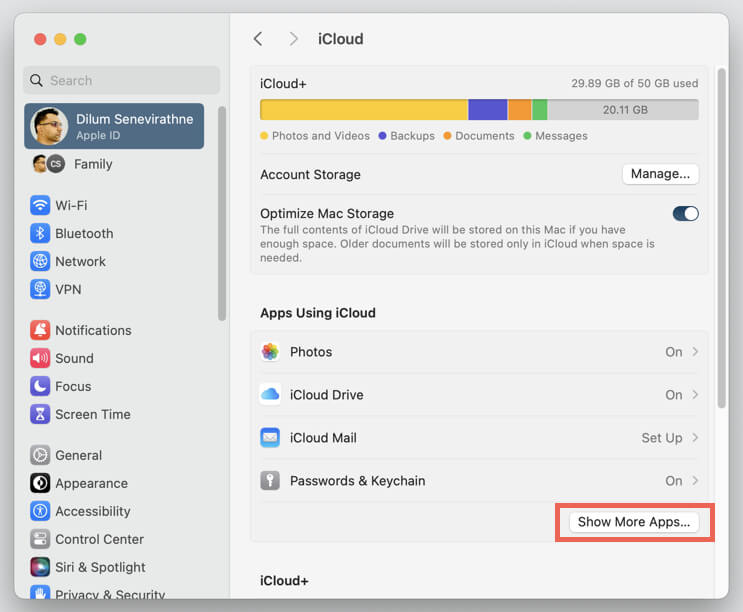The image size is (743, 612).
Task: Expand the Photos row chevron
Action: [x=695, y=351]
